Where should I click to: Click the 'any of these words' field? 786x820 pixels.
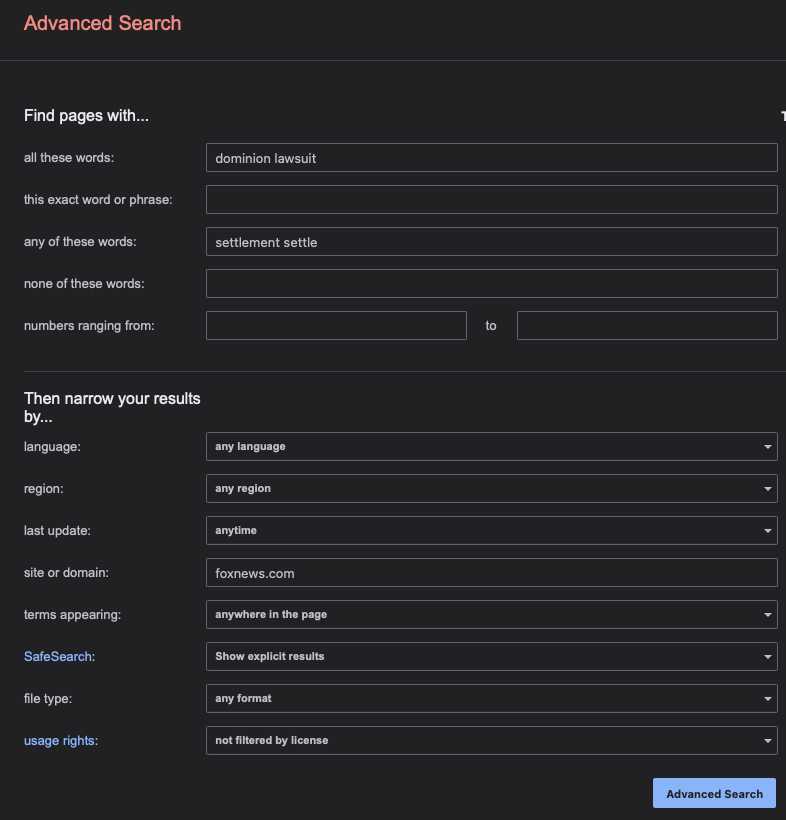[x=492, y=242]
